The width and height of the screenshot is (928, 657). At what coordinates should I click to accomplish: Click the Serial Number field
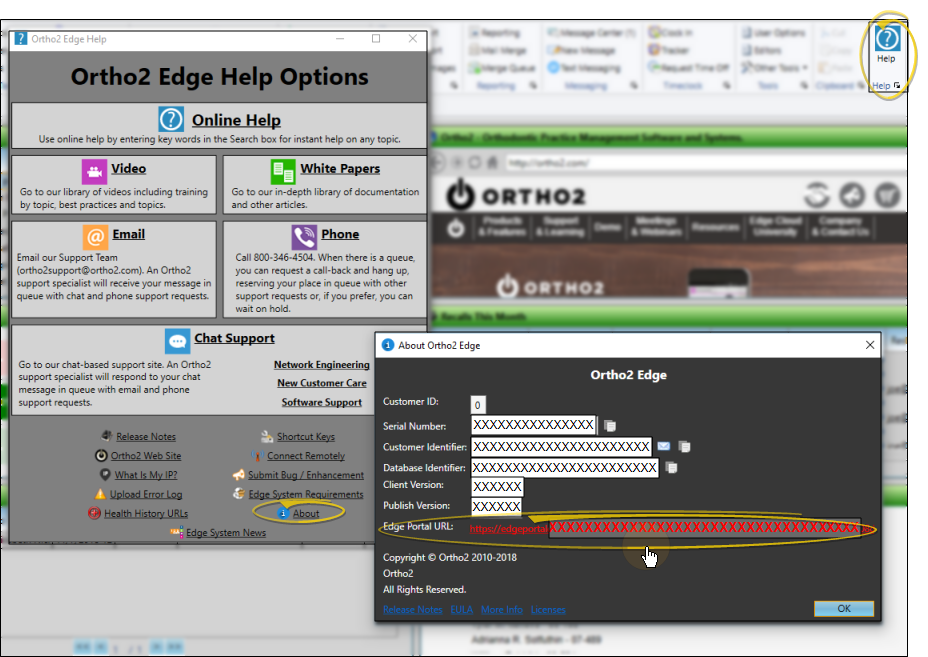point(533,425)
